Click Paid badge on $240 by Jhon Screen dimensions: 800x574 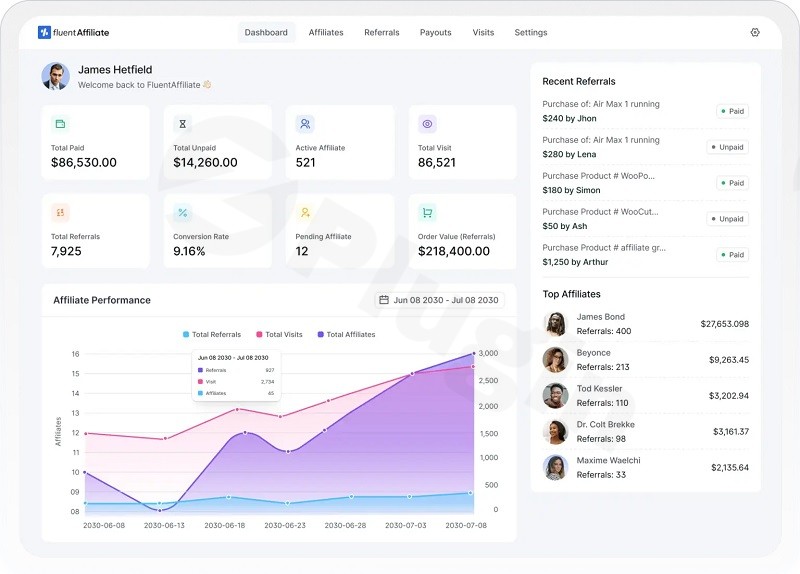coord(732,111)
